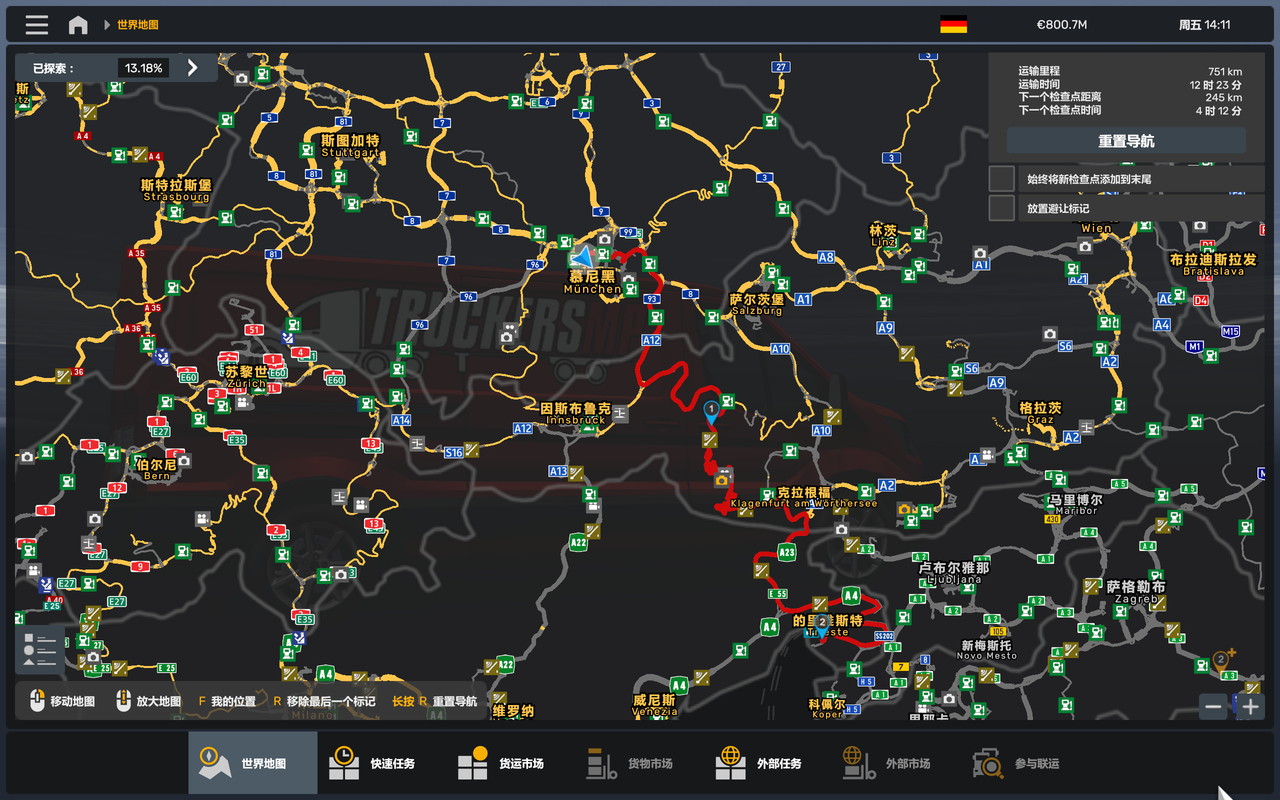Click the video camera icon left of Graz
This screenshot has height=800, width=1280.
[x=987, y=455]
